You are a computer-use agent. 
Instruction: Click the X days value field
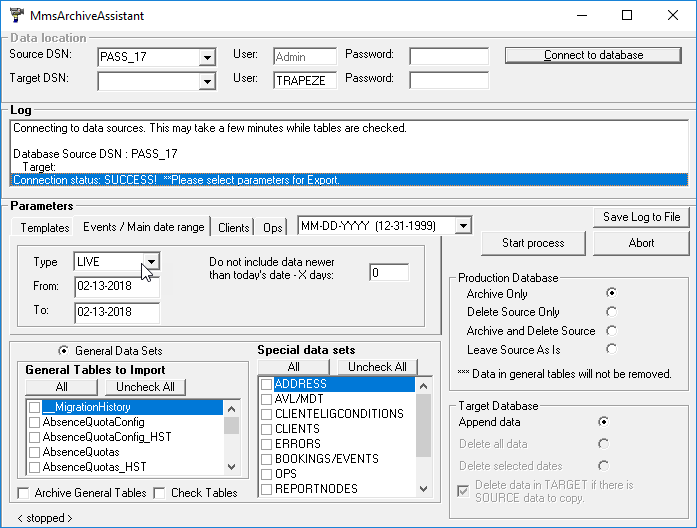(x=389, y=272)
